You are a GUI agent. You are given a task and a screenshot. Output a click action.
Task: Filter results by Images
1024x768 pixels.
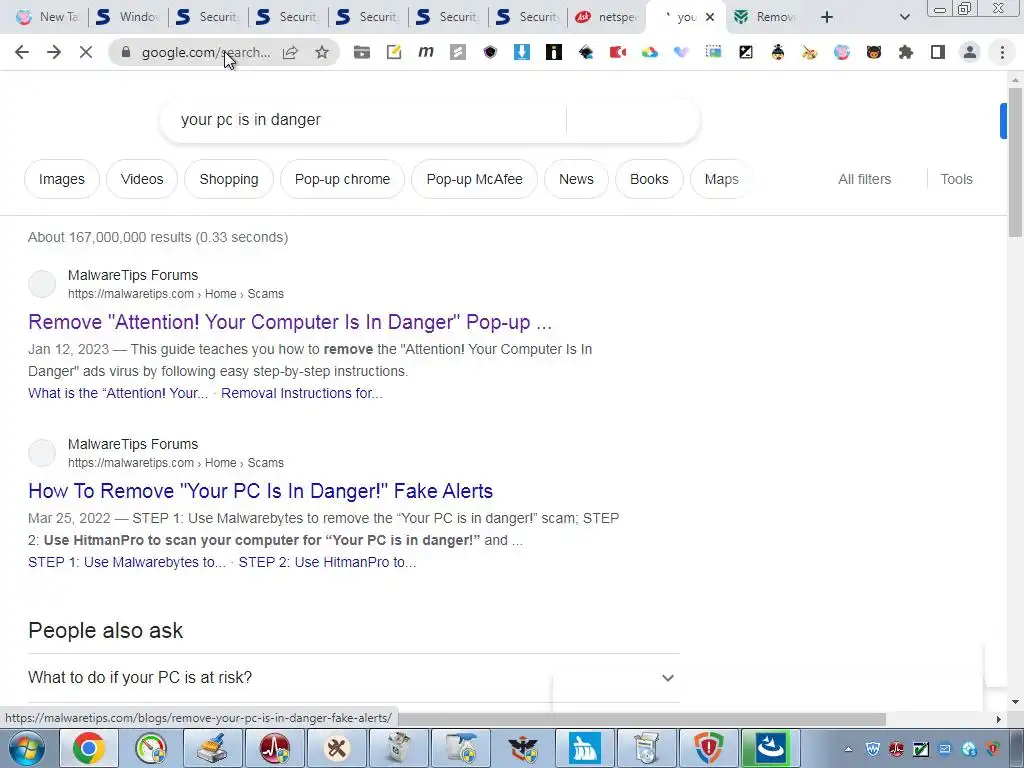click(61, 179)
